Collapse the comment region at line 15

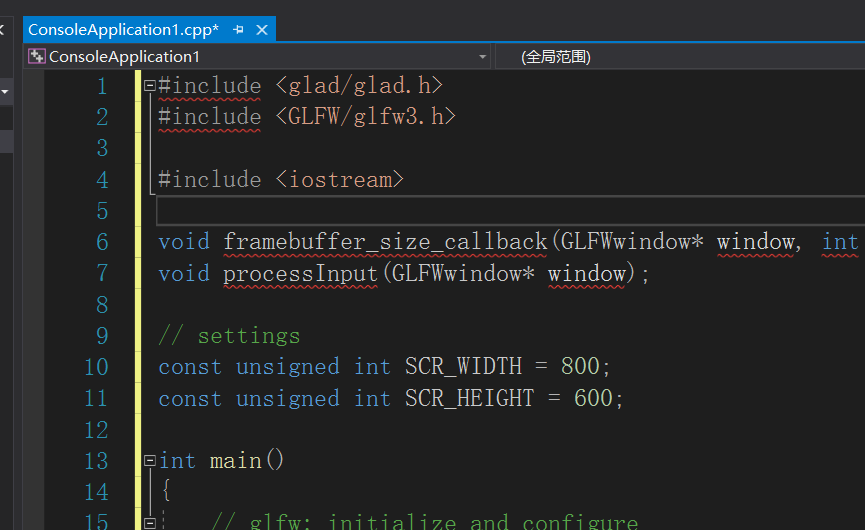tap(149, 522)
